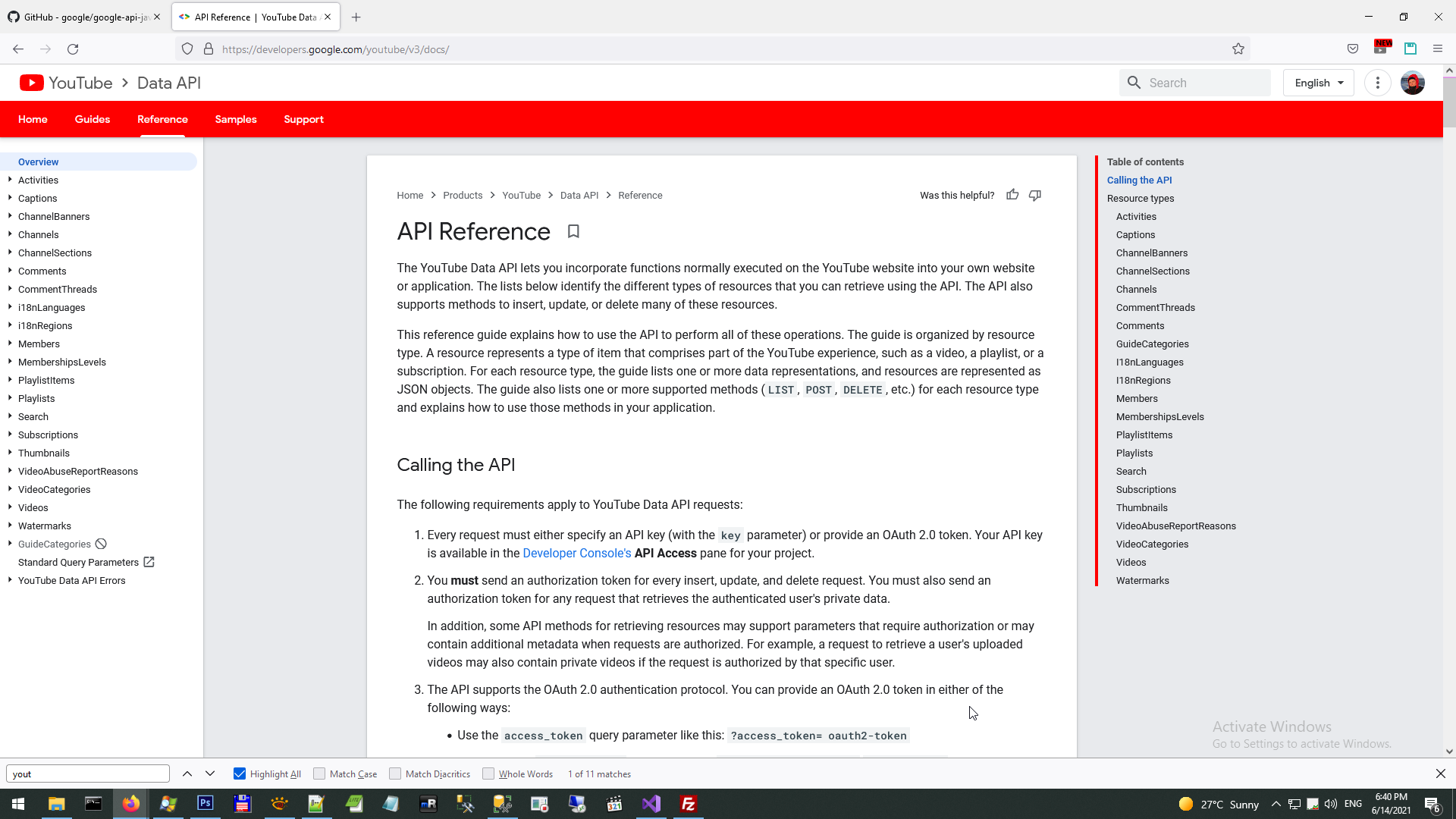Expand the Videos sidebar section

tap(10, 507)
